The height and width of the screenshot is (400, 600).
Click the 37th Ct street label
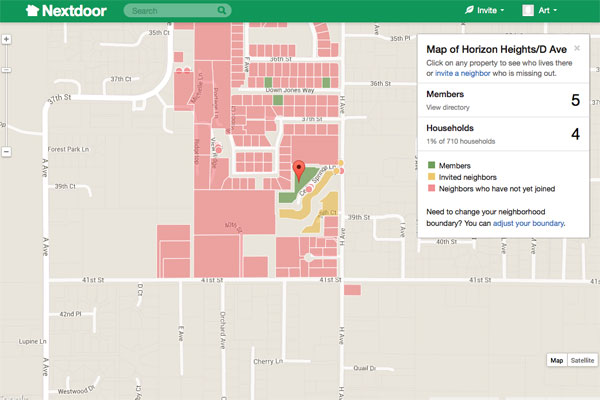(121, 79)
